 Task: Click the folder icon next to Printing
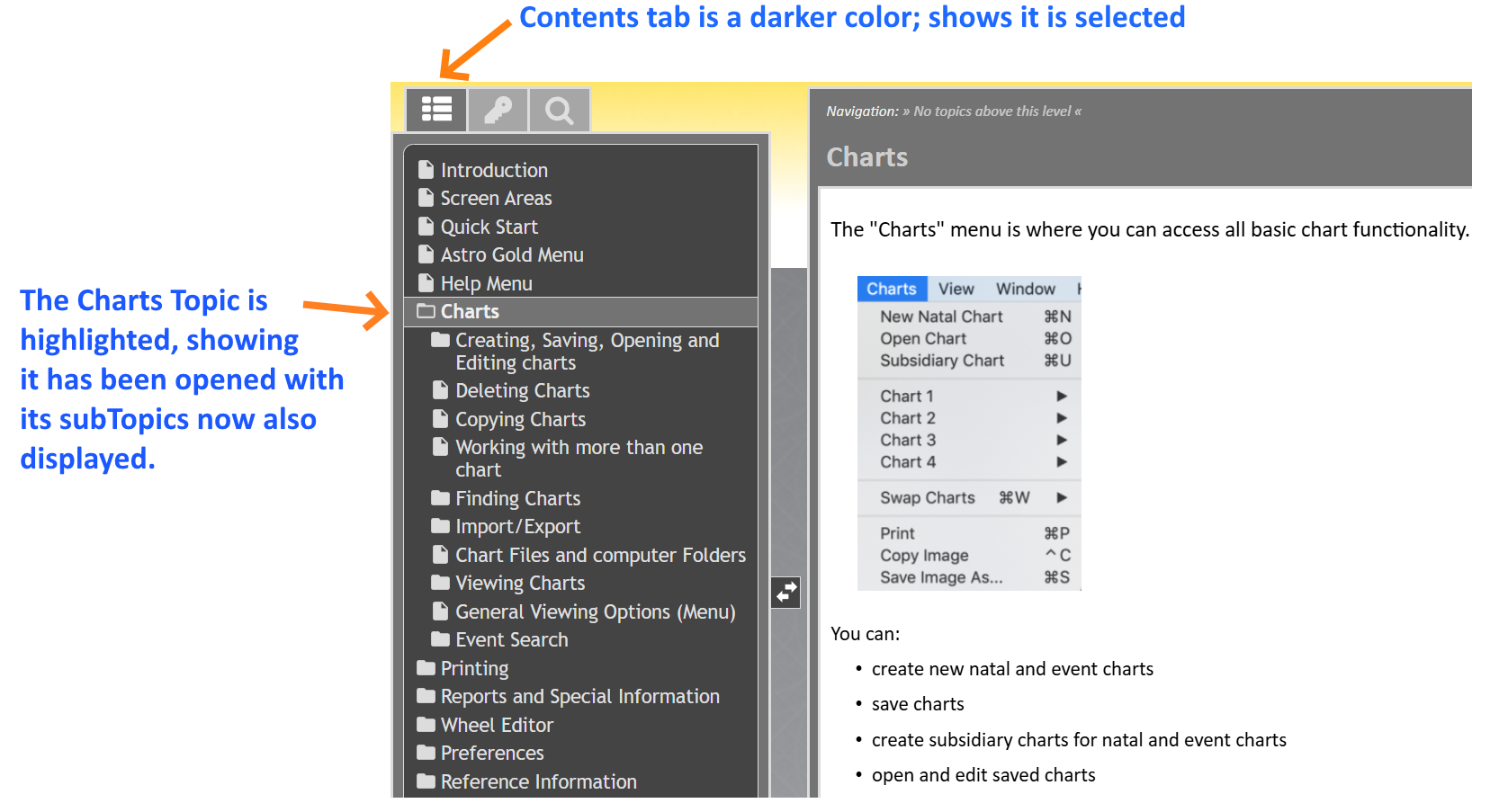pos(425,667)
